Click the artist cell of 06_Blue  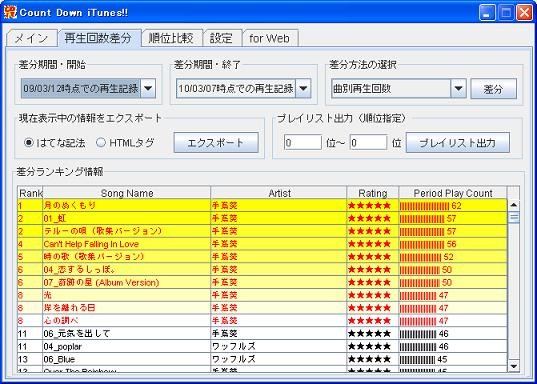tap(279, 359)
